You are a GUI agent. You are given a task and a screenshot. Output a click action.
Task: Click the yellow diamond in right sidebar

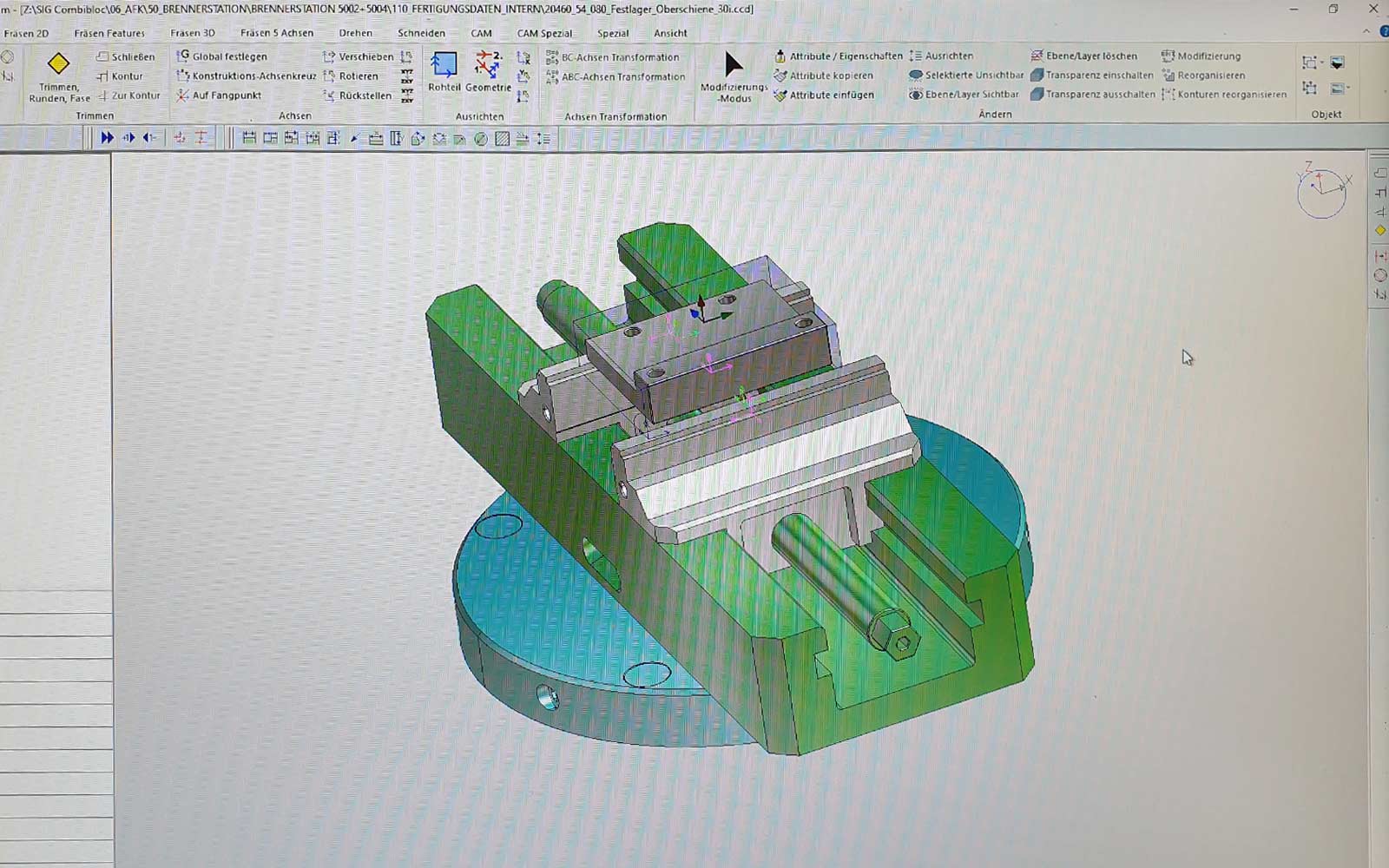(x=1380, y=230)
